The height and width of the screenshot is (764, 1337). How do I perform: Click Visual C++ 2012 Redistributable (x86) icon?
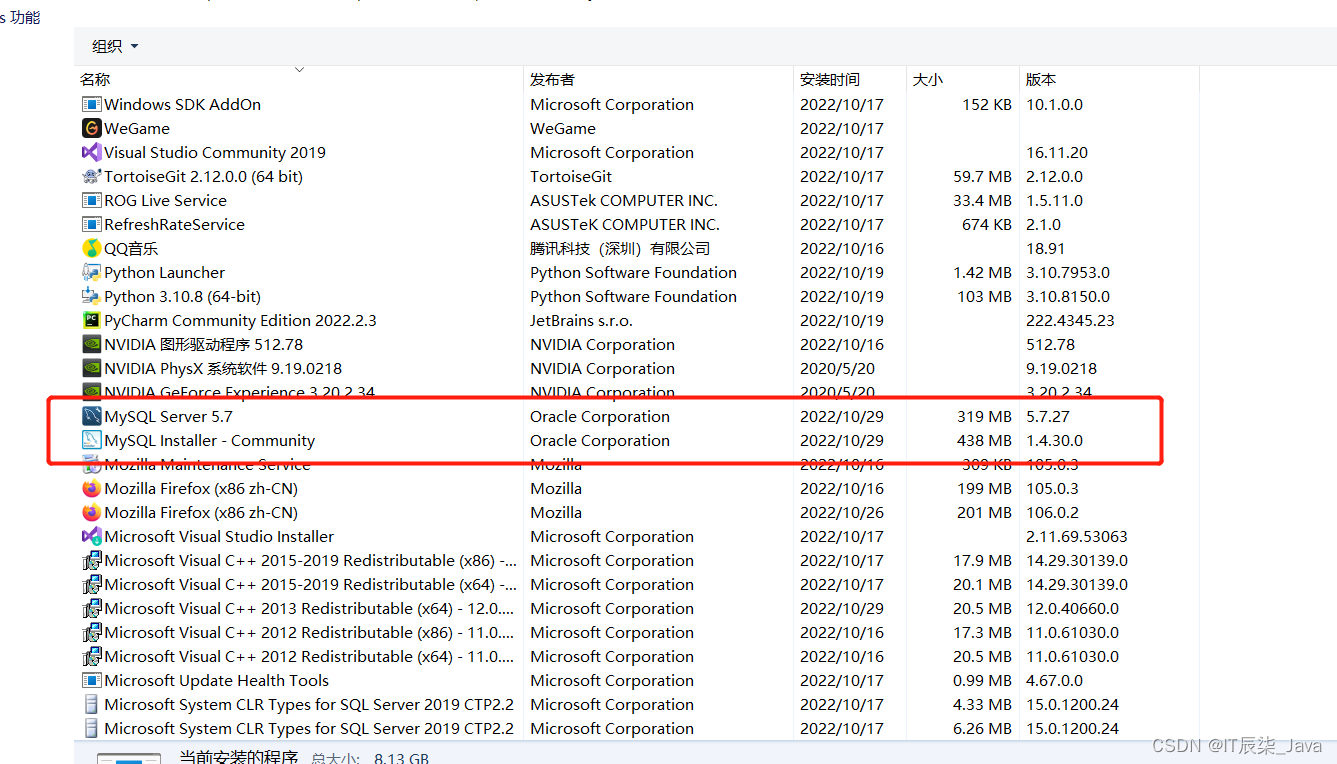(91, 632)
